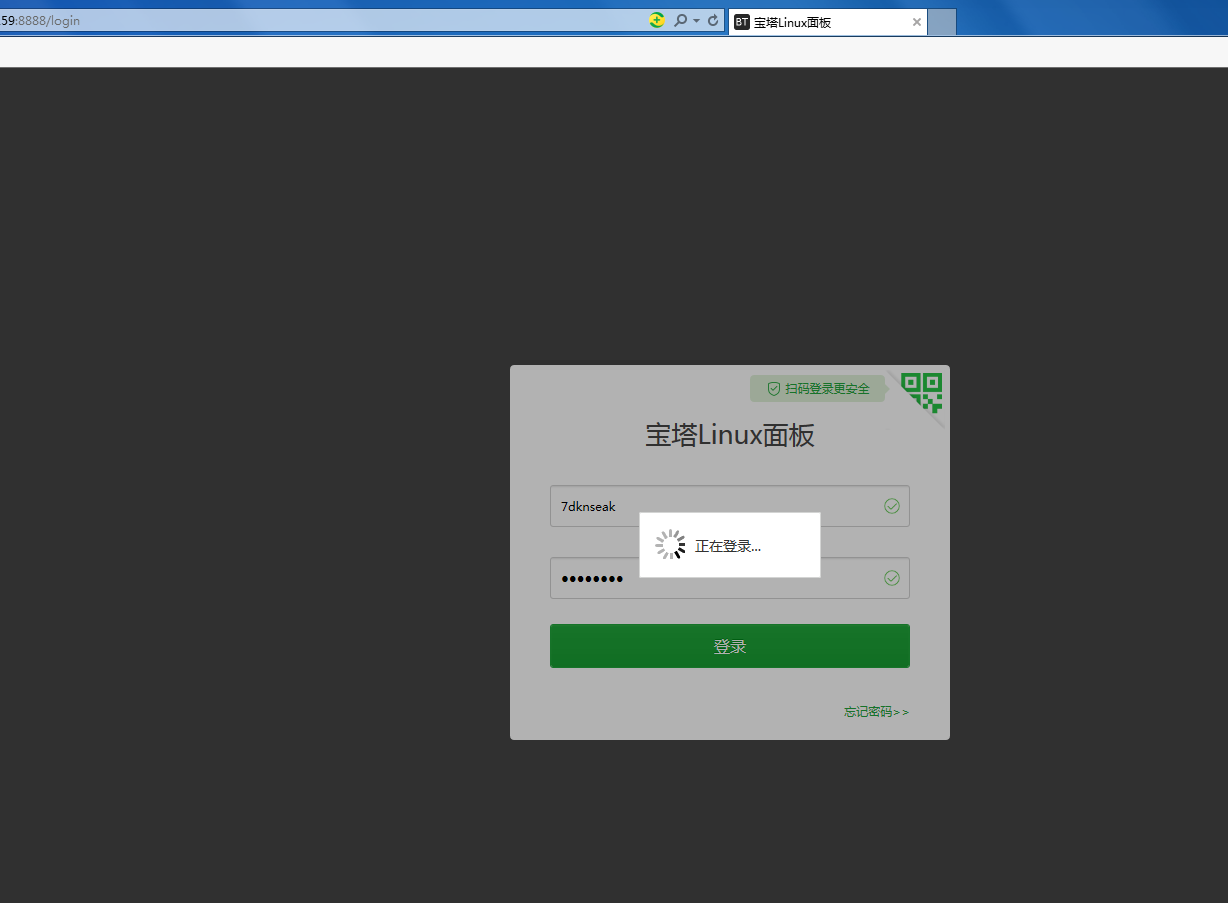Click the refresh icon in the address bar
Screen dimensions: 1228x903
(x=711, y=20)
